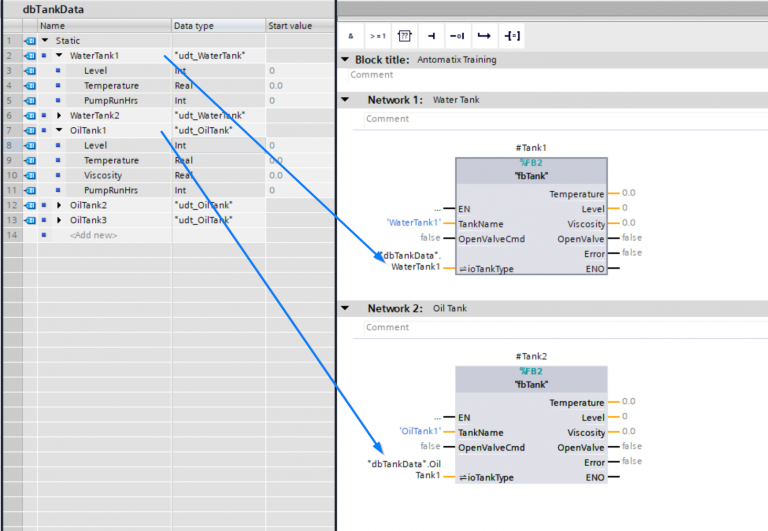
Task: Insert an OR (>=1) logic box
Action: coord(377,36)
